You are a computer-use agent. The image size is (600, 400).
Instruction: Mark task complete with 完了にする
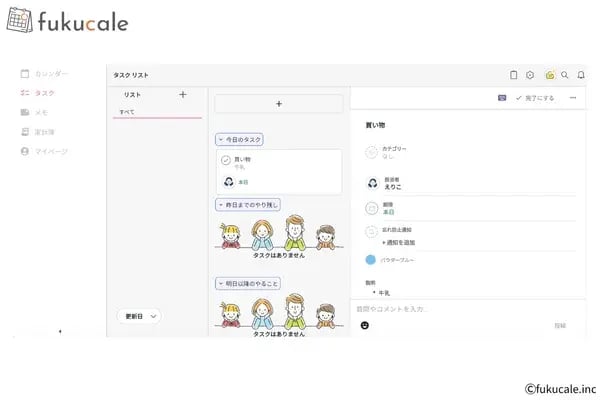point(535,98)
